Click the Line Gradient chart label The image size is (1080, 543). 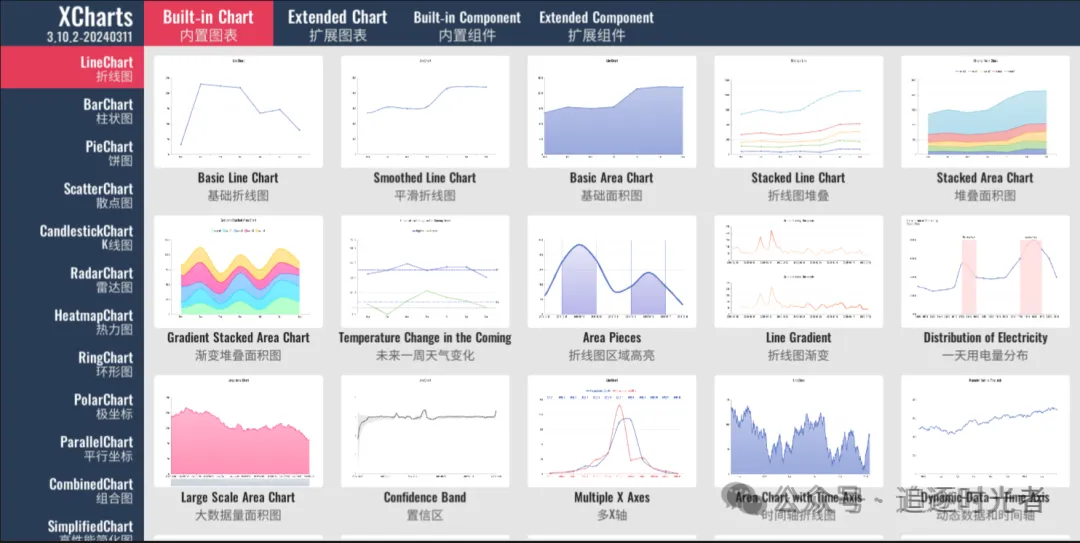coord(798,338)
